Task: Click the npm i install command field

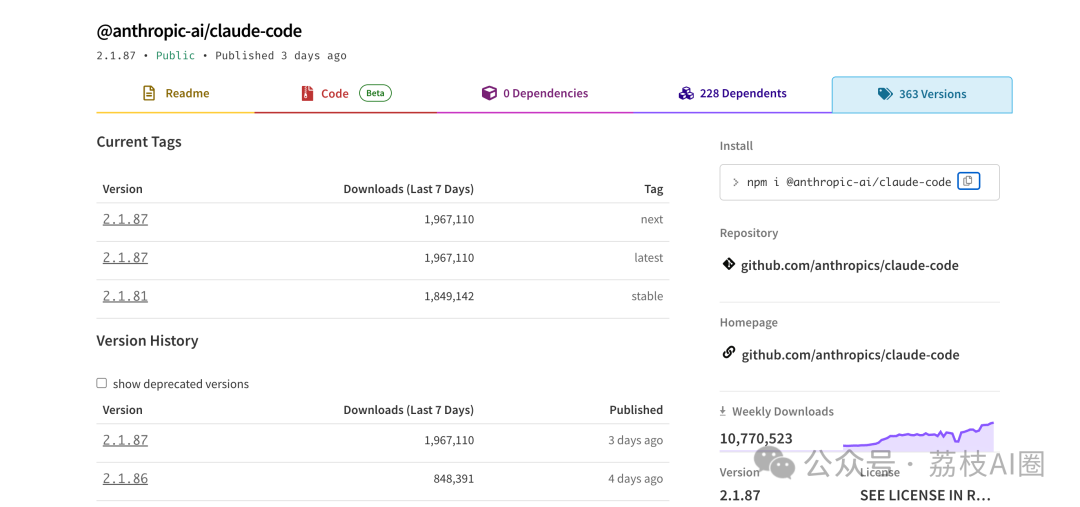Action: pyautogui.click(x=860, y=182)
